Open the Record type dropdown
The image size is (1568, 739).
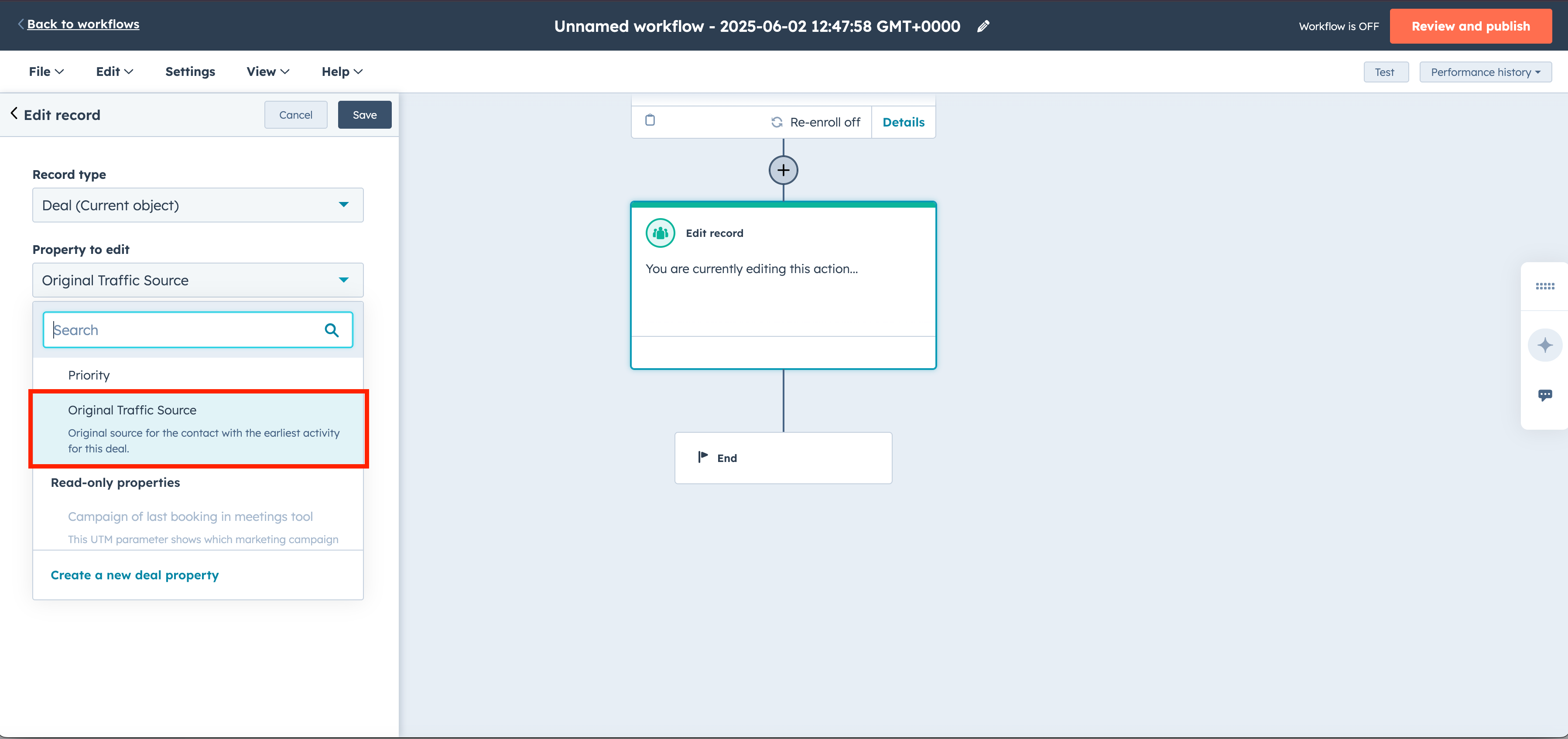(198, 205)
